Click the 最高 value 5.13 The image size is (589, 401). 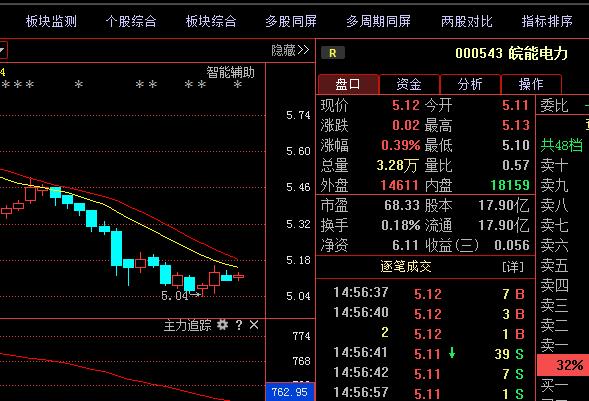point(515,125)
